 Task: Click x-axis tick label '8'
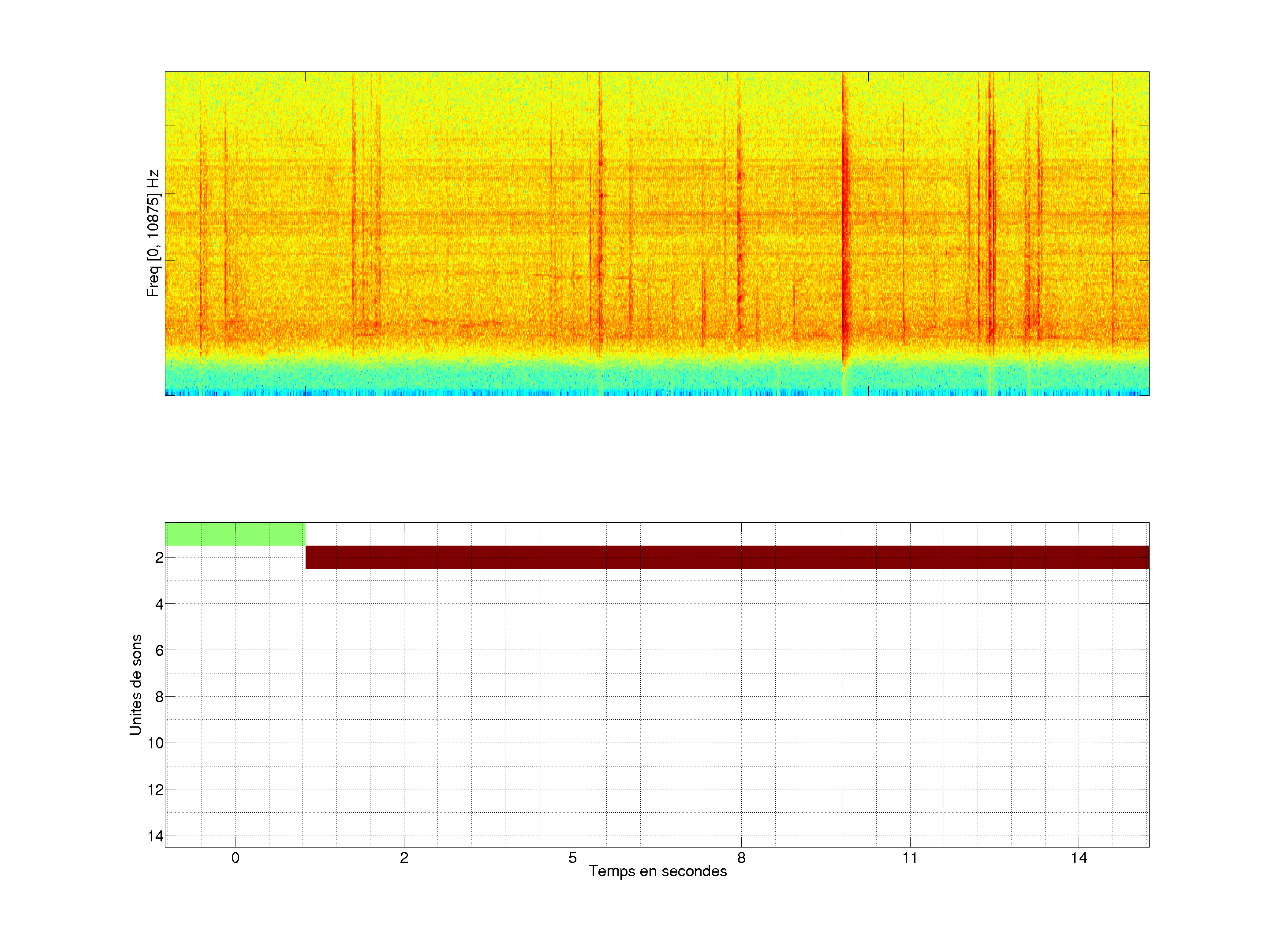pyautogui.click(x=741, y=858)
